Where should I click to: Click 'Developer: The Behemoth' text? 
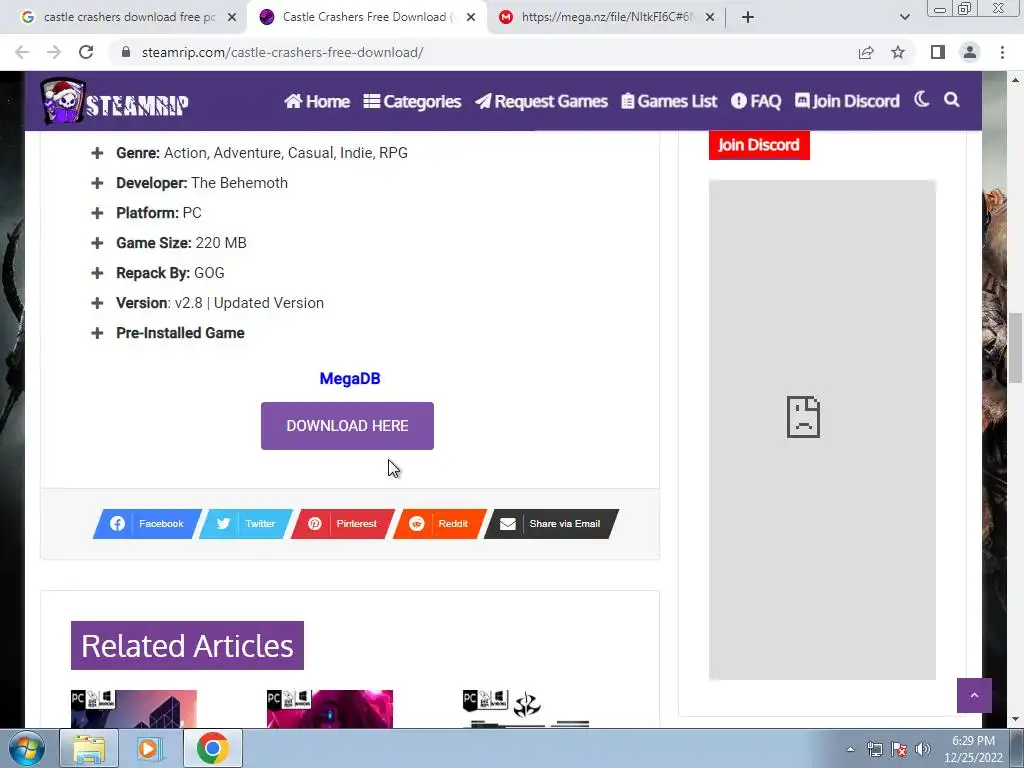point(202,183)
